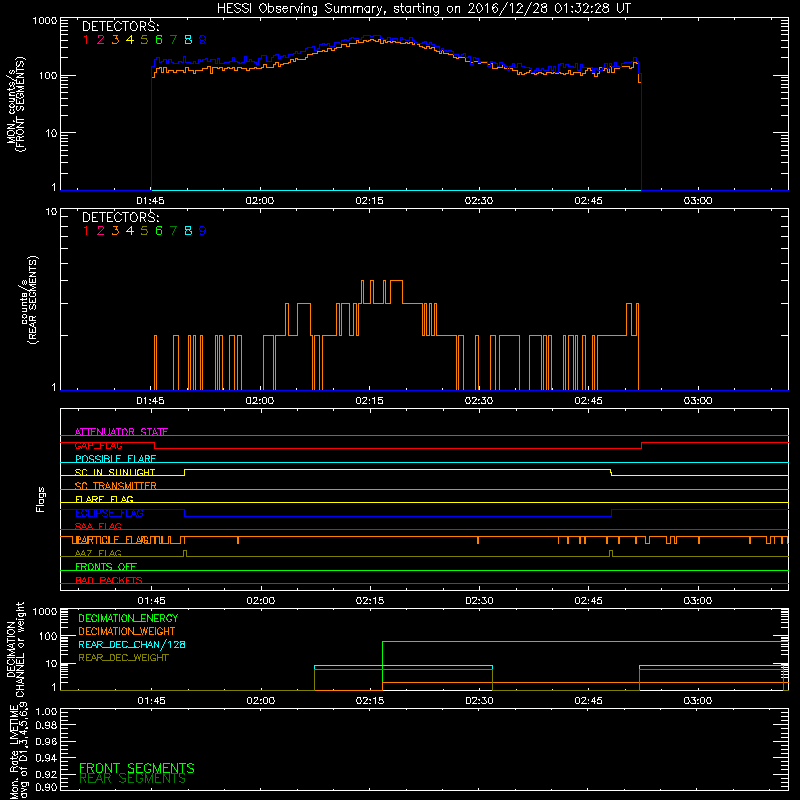
Task: Select the SC IN SUNLIGHT flag label
Action: tap(115, 472)
